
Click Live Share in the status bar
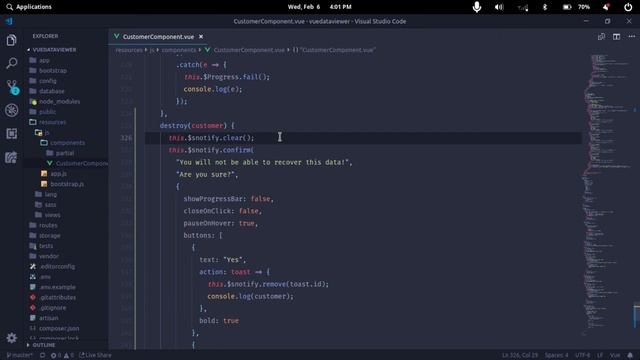pos(95,355)
